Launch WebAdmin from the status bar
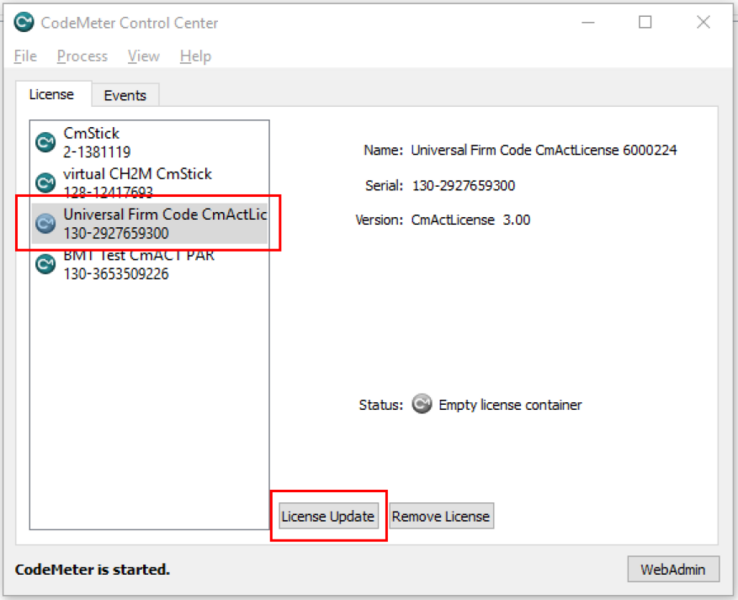Screen dimensions: 738x600 (x=673, y=569)
